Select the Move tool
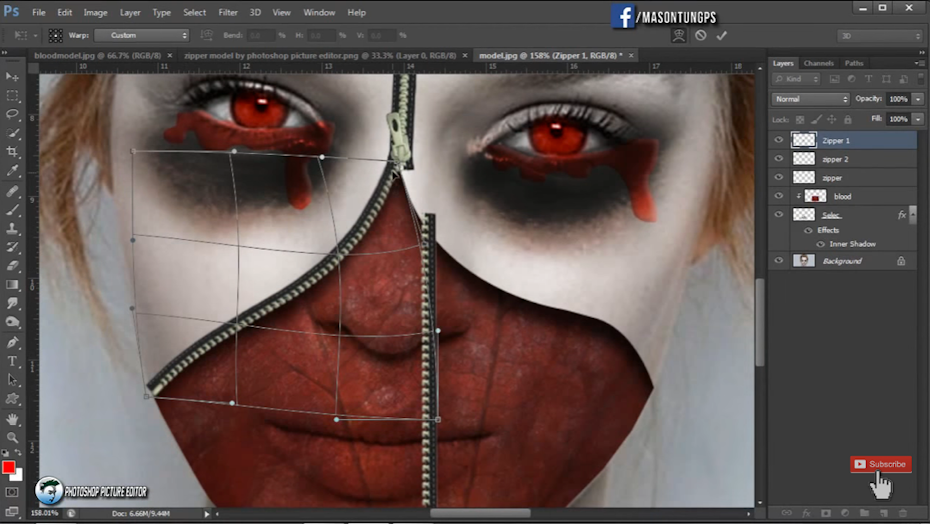 [12, 77]
